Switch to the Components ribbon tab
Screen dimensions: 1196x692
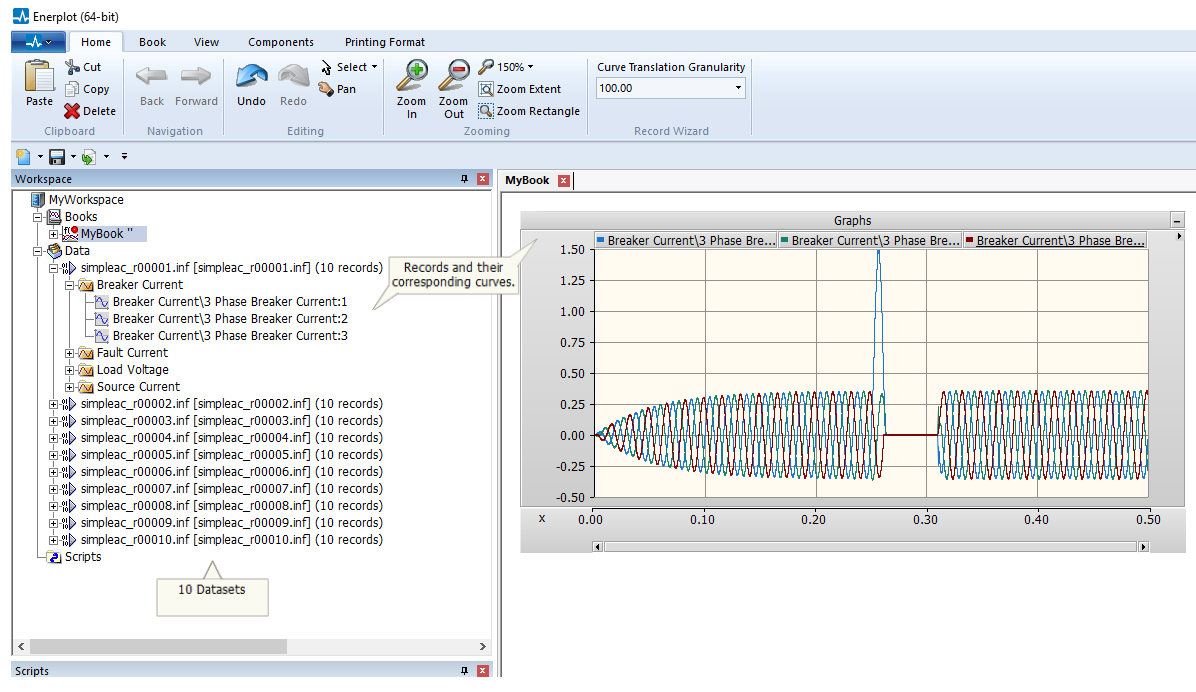tap(280, 42)
